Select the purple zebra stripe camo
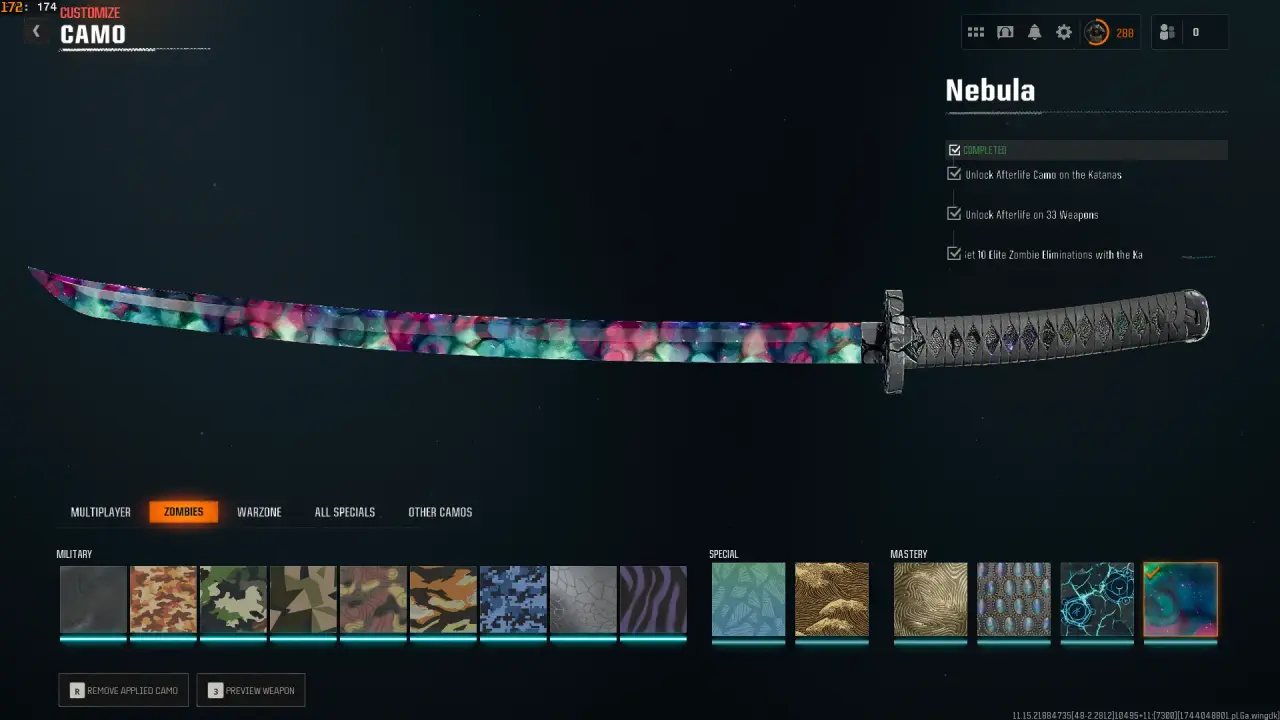Screen dimensions: 1280x720 pos(654,600)
